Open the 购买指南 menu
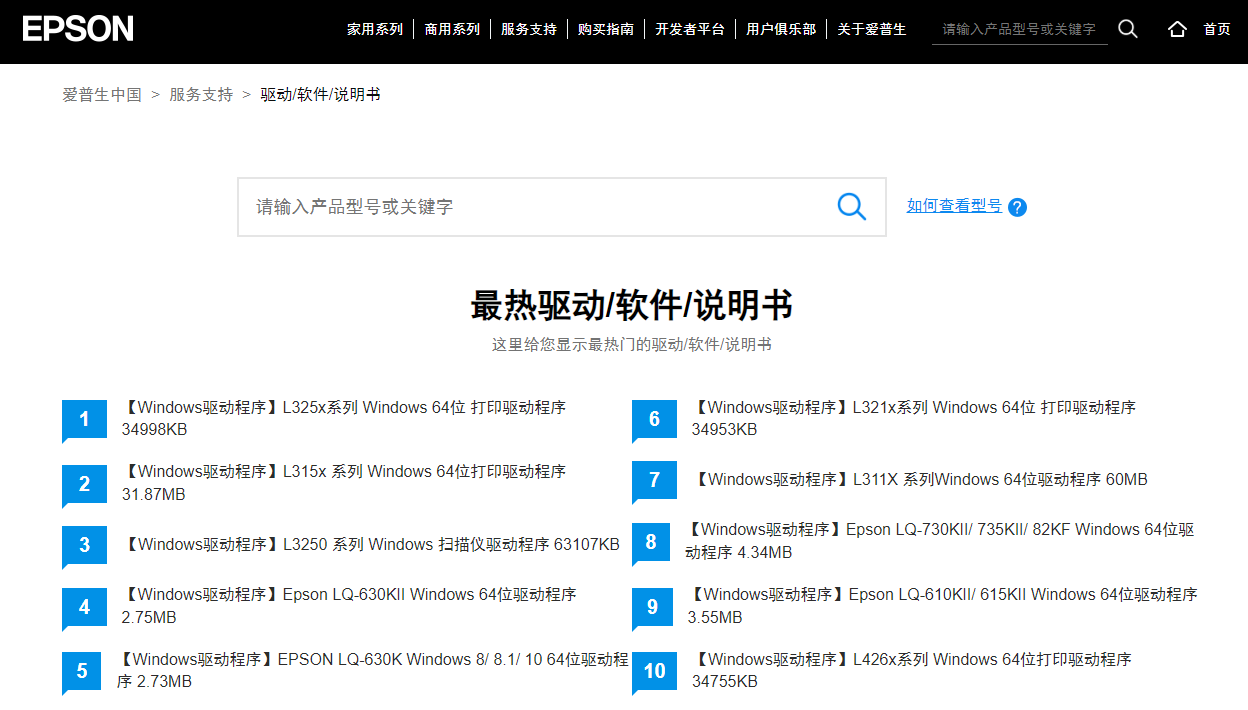The width and height of the screenshot is (1248, 710). pyautogui.click(x=606, y=29)
